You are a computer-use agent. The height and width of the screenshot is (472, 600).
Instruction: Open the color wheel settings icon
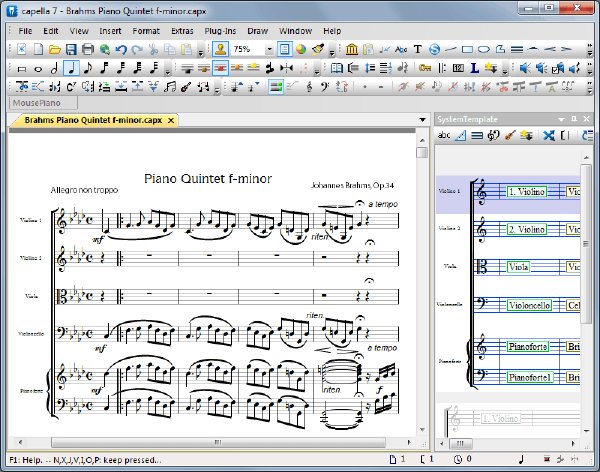301,49
